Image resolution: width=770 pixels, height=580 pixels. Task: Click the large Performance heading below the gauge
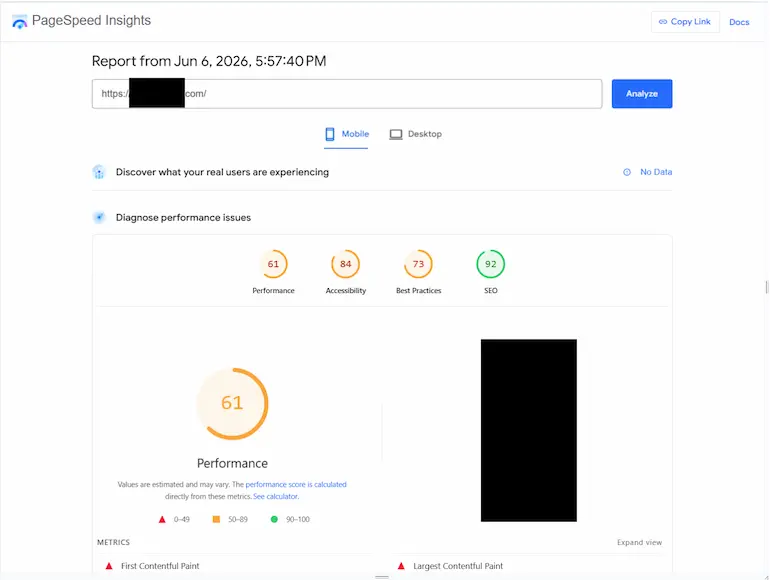[x=232, y=463]
